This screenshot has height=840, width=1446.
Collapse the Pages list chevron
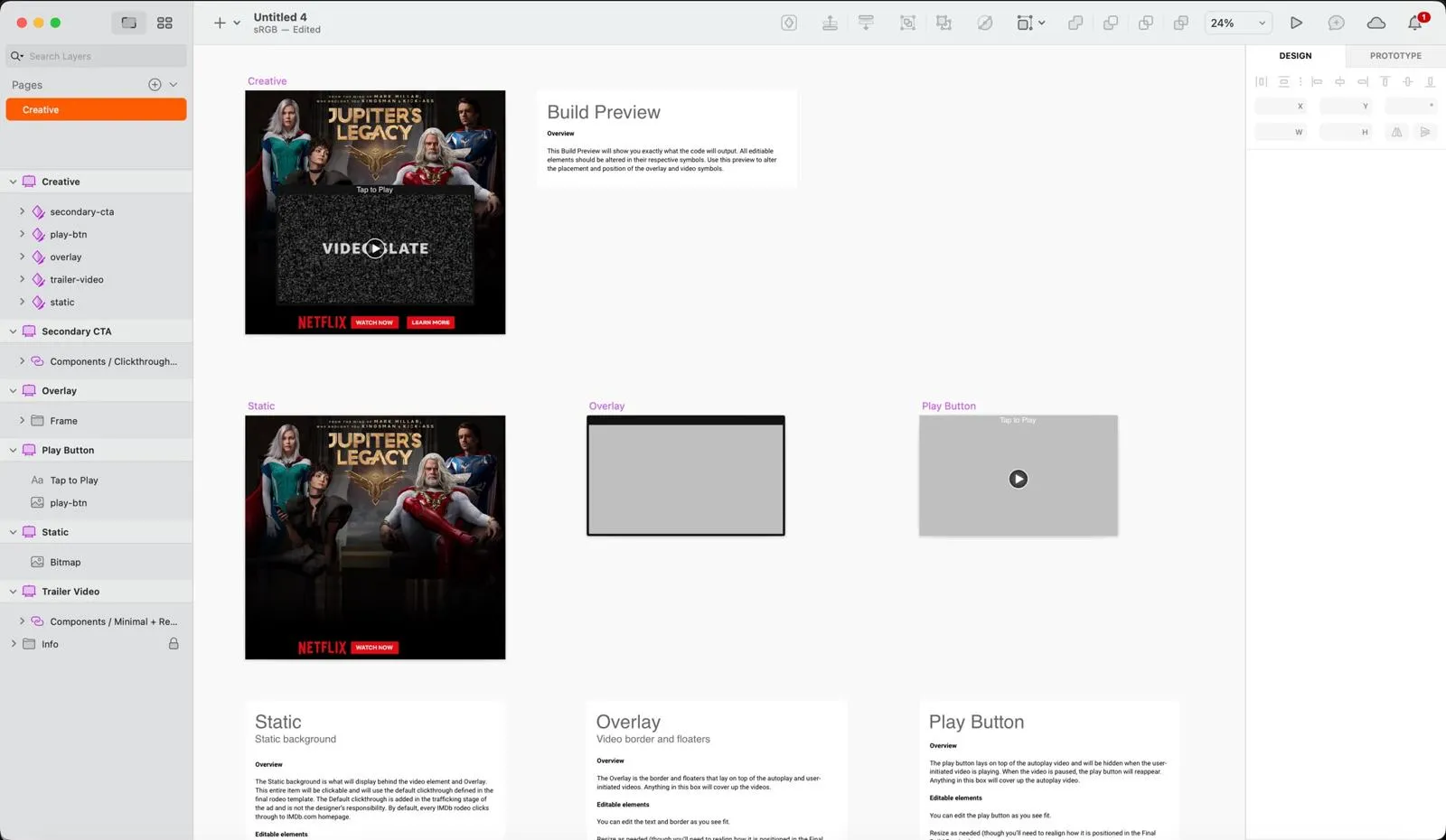click(174, 85)
